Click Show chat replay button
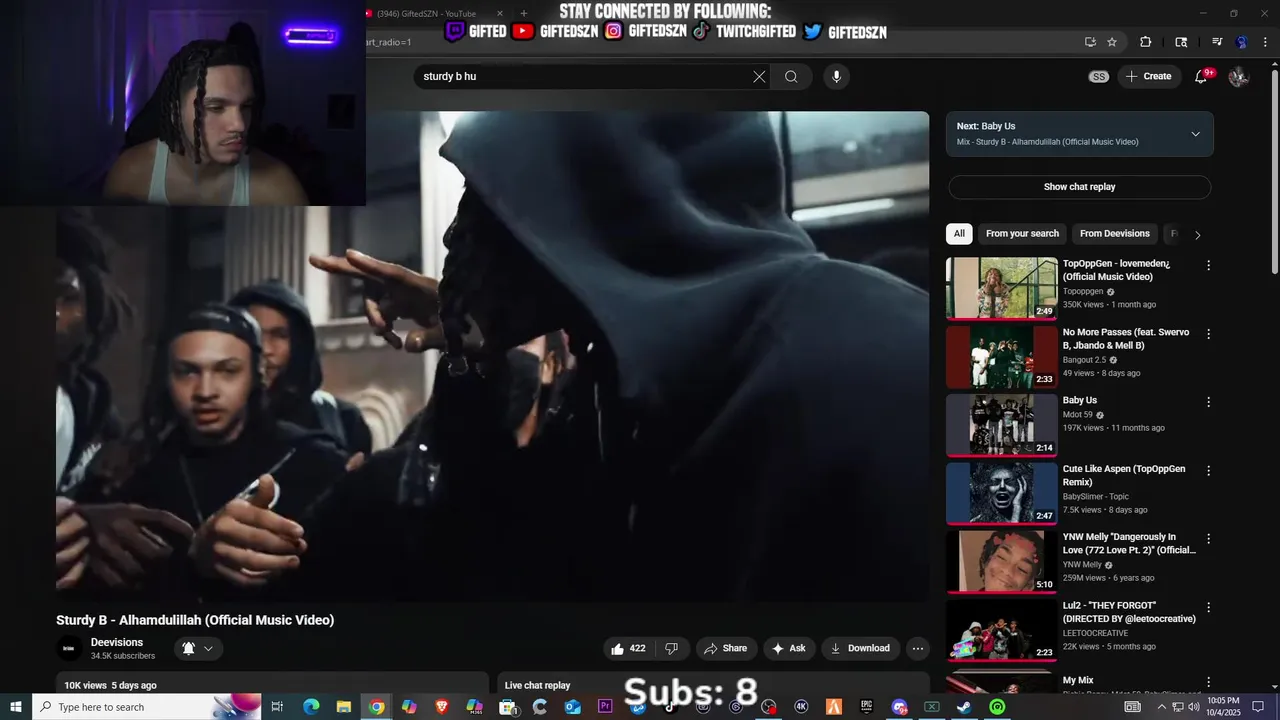The image size is (1280, 720). (x=1079, y=187)
